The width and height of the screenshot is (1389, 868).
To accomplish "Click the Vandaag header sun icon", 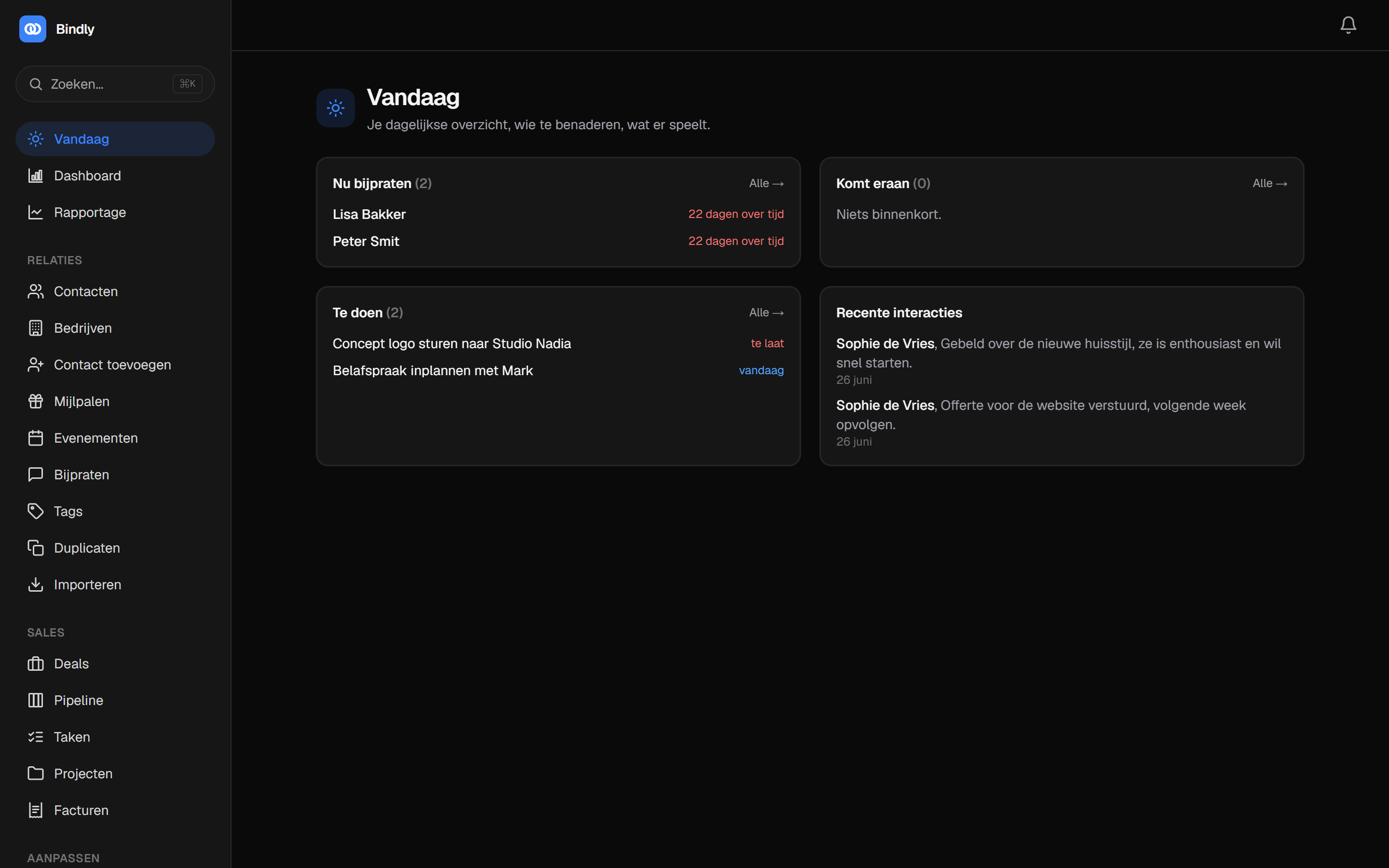I will 336,108.
